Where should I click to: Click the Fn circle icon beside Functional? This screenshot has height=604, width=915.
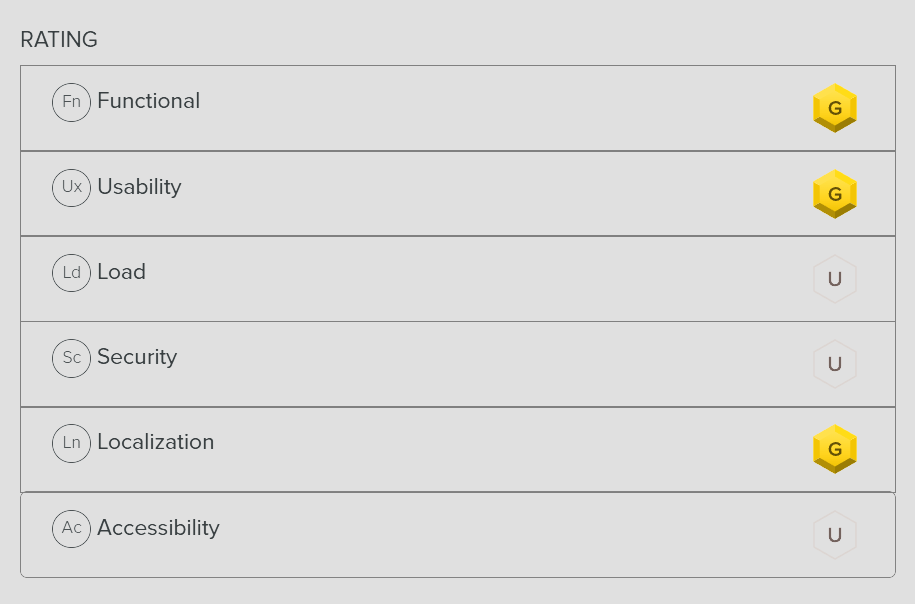pyautogui.click(x=71, y=102)
